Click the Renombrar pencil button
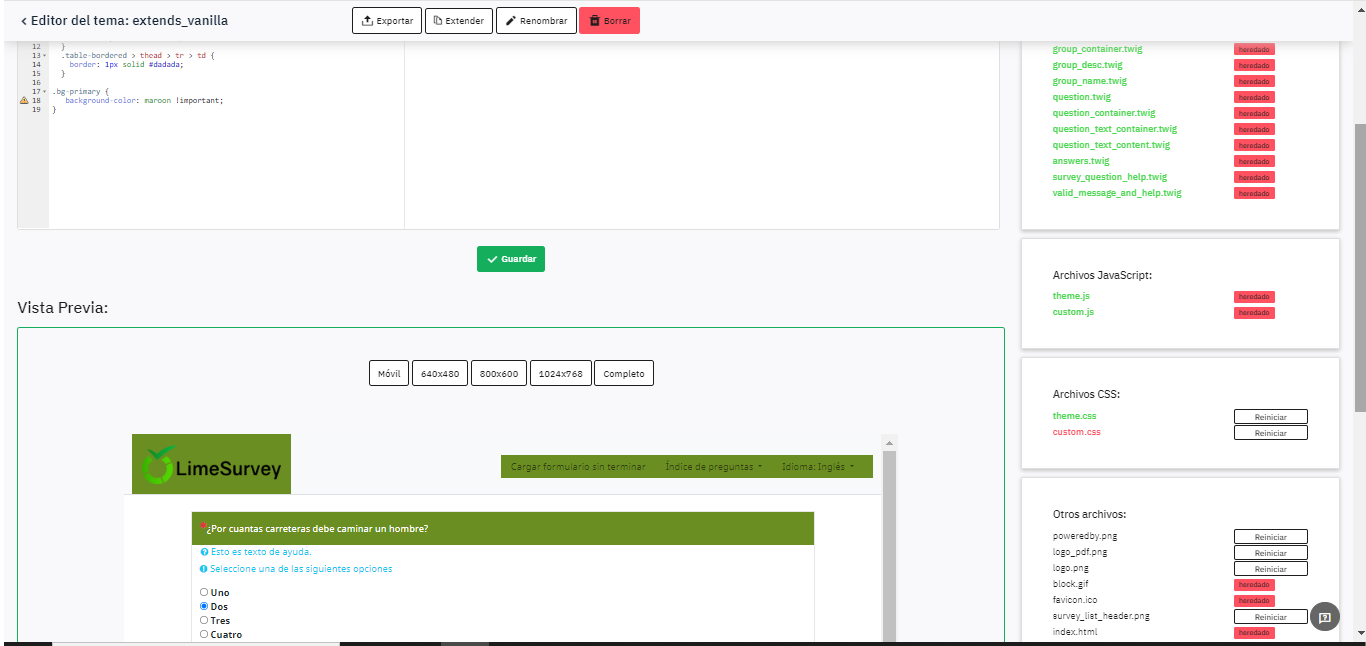Screen dimensions: 1366x646 536,20
